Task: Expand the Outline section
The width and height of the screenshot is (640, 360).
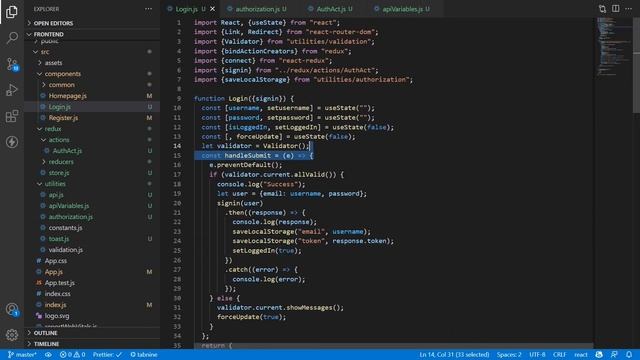Action: click(x=92, y=333)
